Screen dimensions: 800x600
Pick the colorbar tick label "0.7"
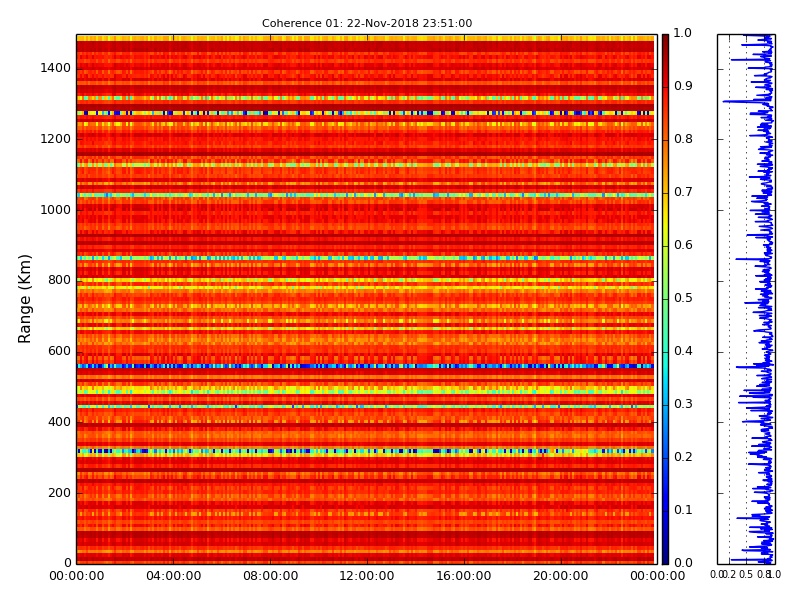click(683, 192)
